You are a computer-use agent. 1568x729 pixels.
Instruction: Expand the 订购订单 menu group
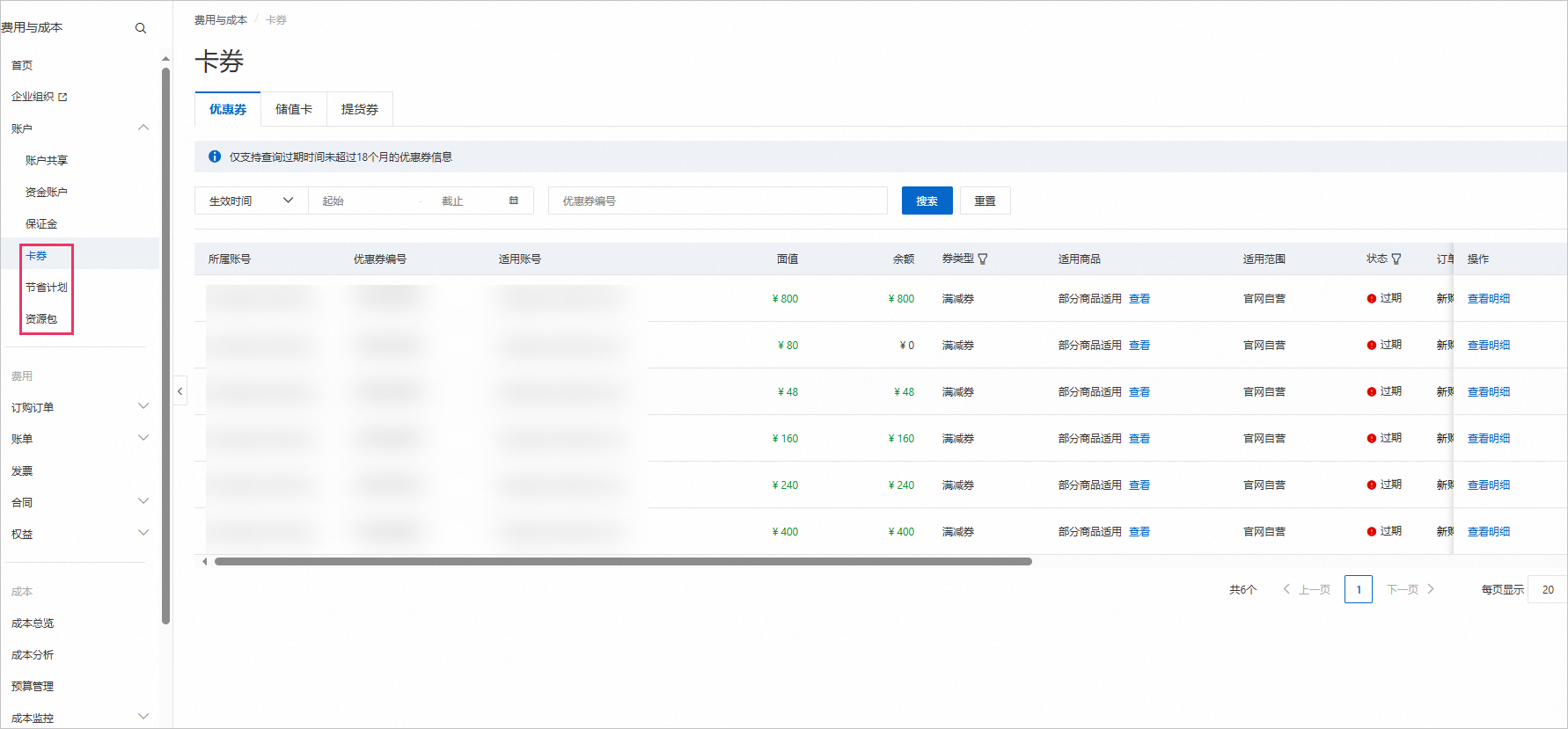click(143, 406)
